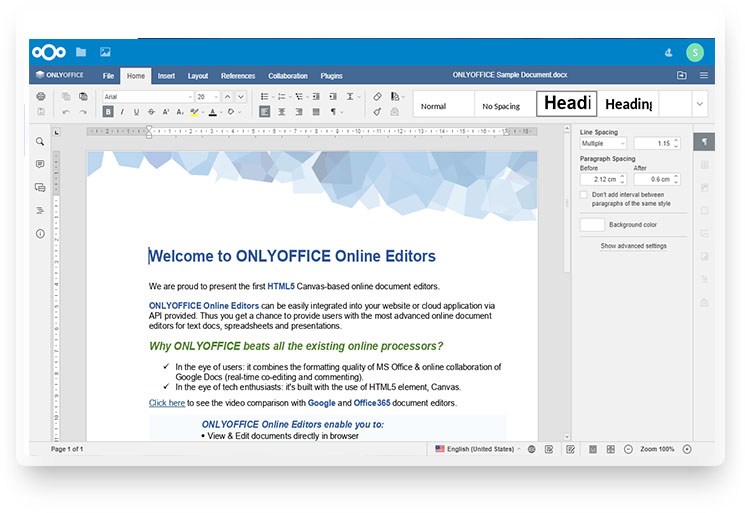Image resolution: width=745 pixels, height=513 pixels.
Task: Switch to the Plugins tab
Action: (332, 76)
